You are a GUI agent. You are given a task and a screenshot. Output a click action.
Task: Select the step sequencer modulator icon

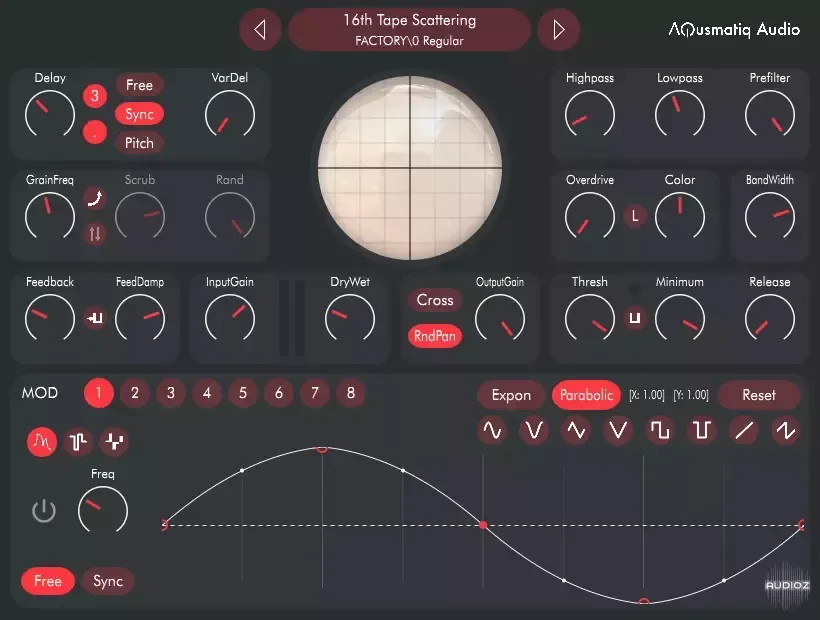78,442
